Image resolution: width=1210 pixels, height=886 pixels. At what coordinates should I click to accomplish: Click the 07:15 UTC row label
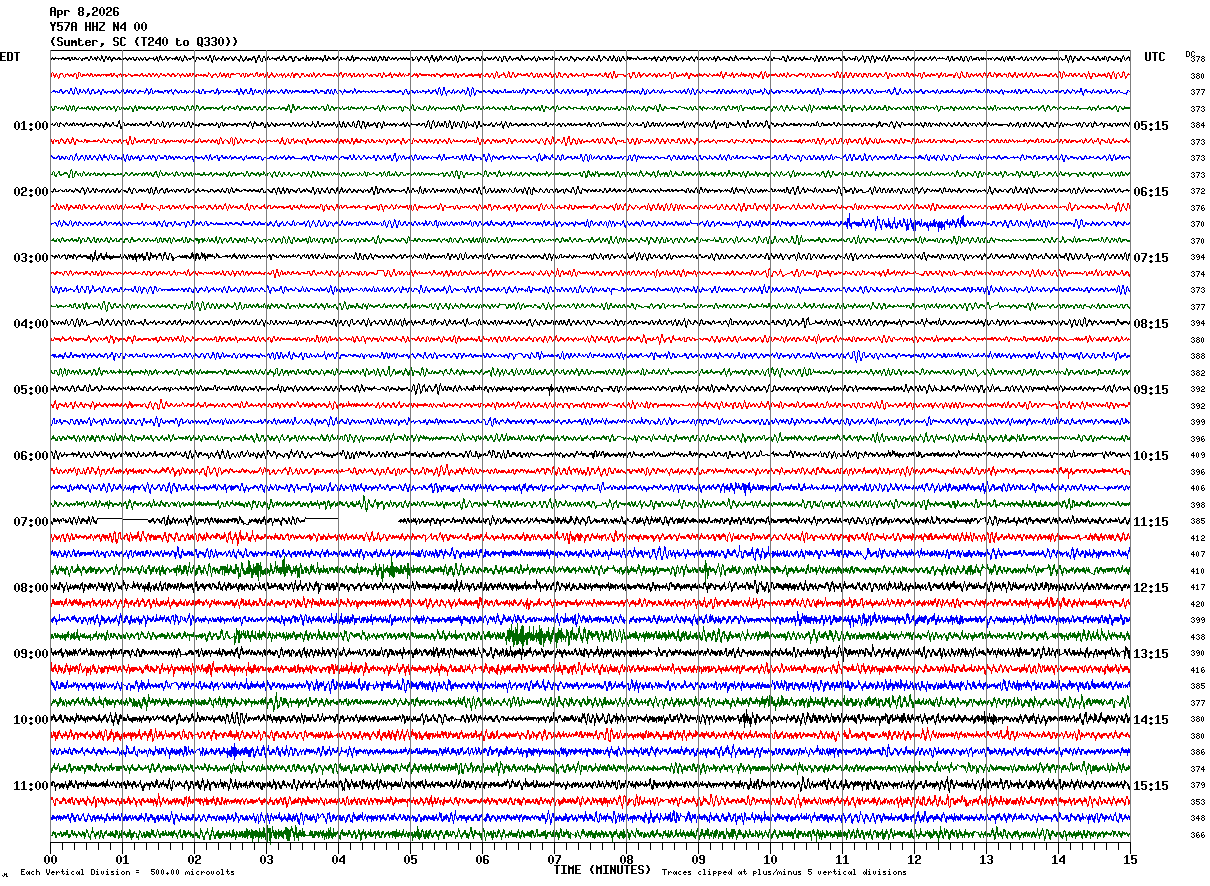1151,258
